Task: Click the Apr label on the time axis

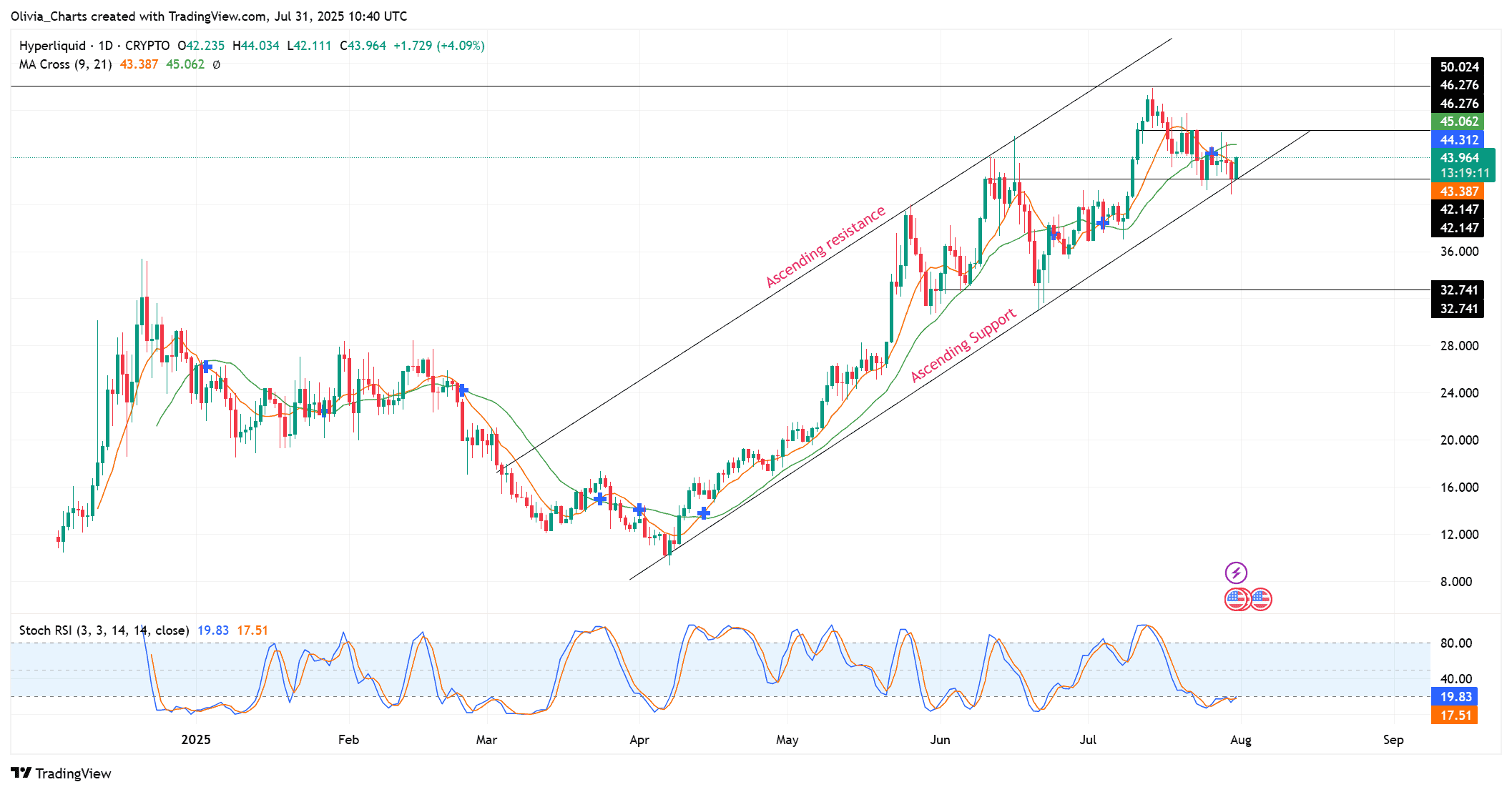Action: [x=639, y=740]
